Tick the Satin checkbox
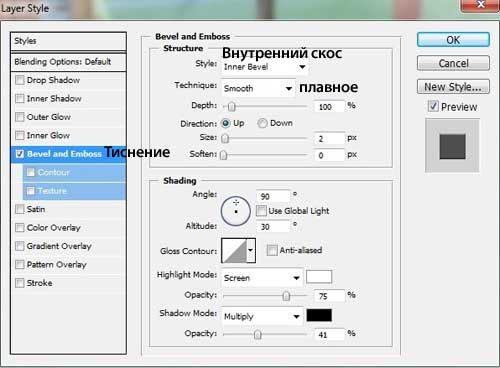The width and height of the screenshot is (500, 368). [x=20, y=209]
